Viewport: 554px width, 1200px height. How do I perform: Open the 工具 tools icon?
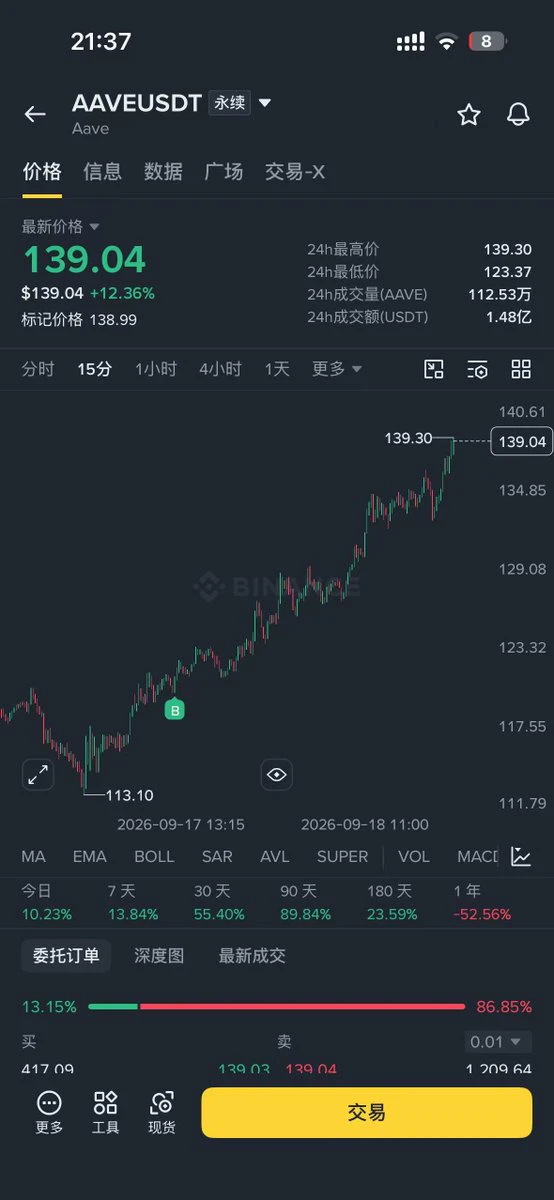pyautogui.click(x=105, y=1112)
